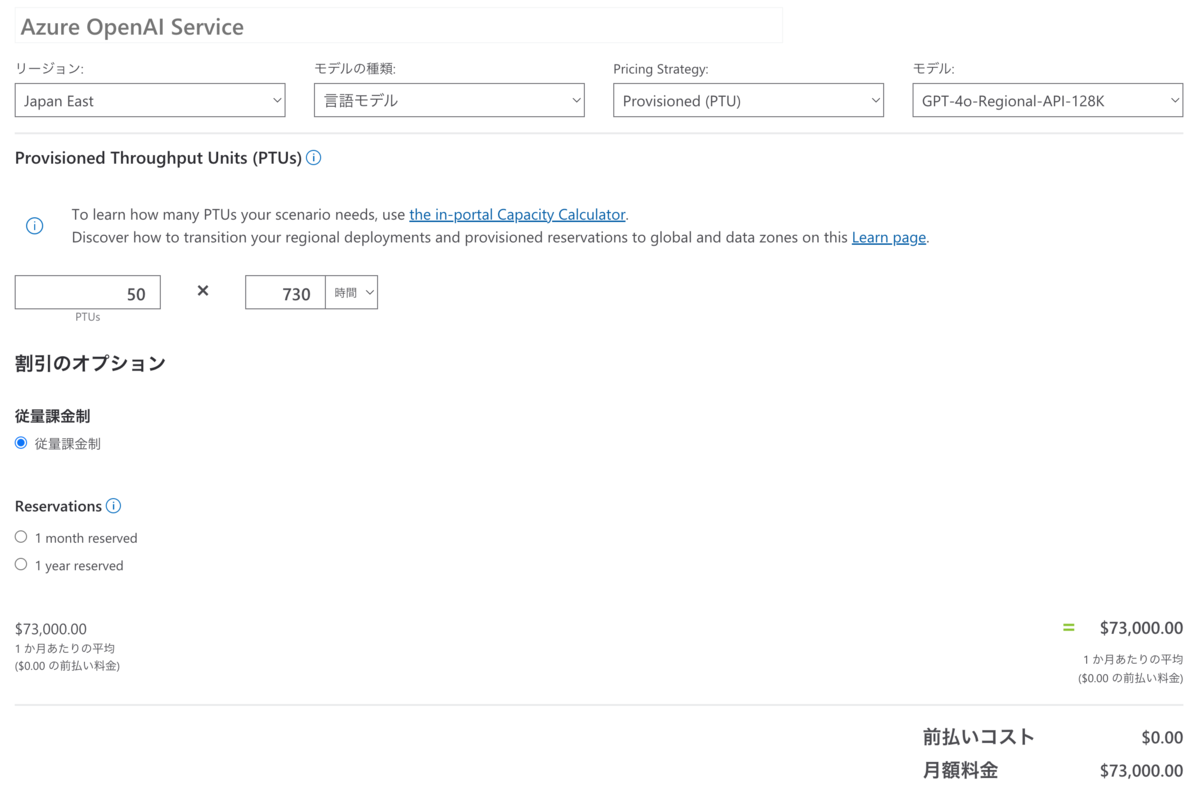Follow the Learn page link
Image resolution: width=1200 pixels, height=797 pixels.
click(x=889, y=238)
